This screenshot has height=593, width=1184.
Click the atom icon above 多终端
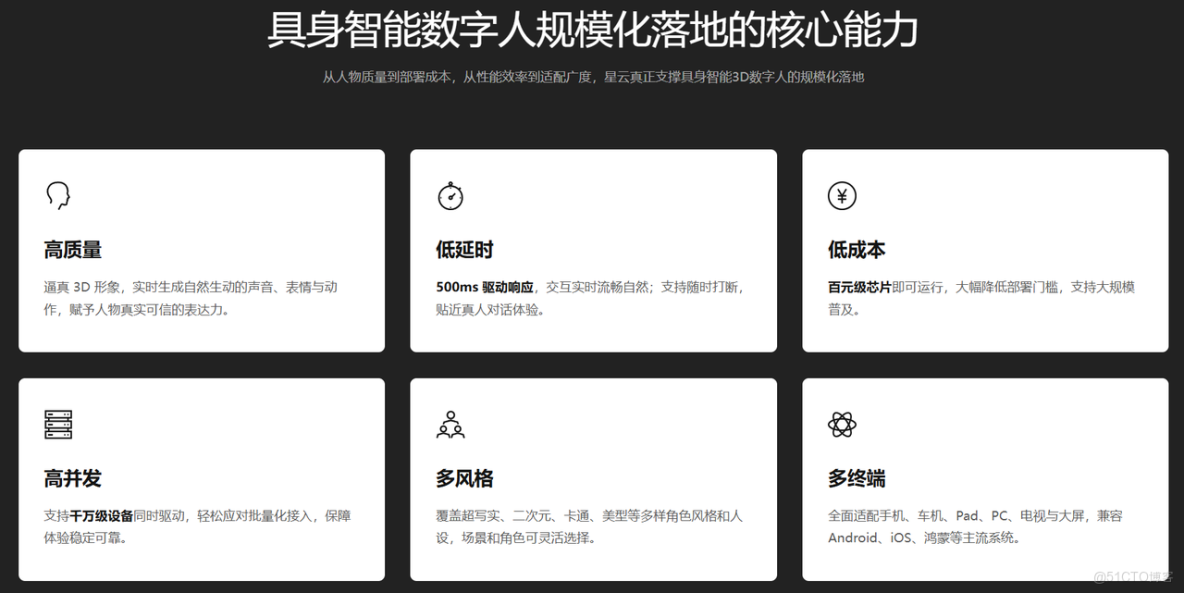pos(842,424)
